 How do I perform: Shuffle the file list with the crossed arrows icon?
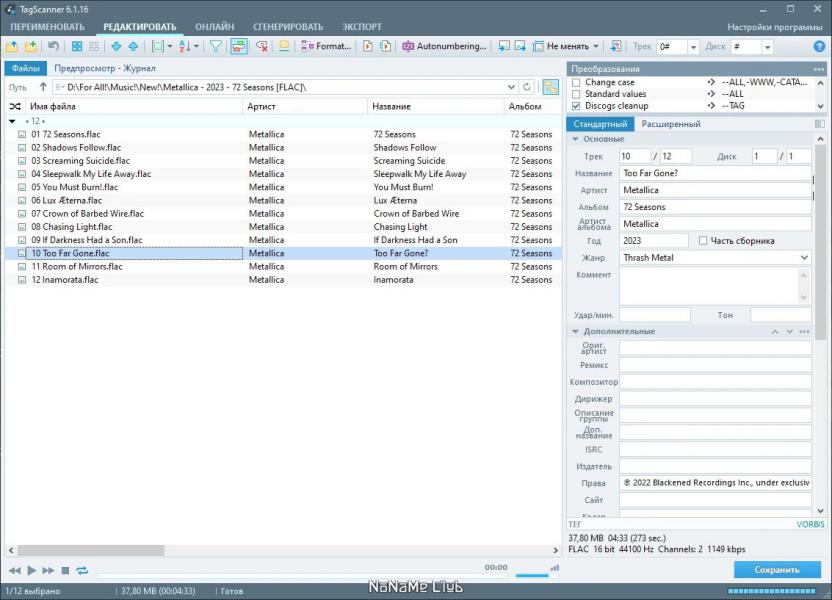coord(15,107)
